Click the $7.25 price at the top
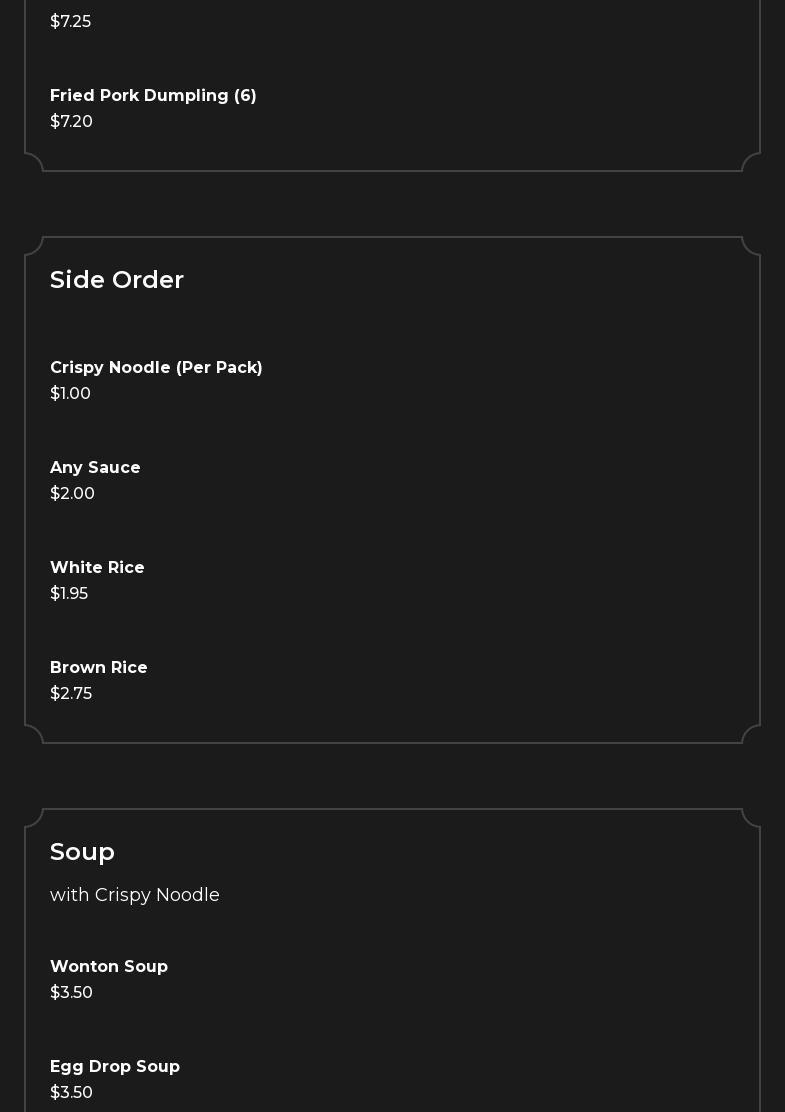The width and height of the screenshot is (785, 1112). tap(70, 22)
